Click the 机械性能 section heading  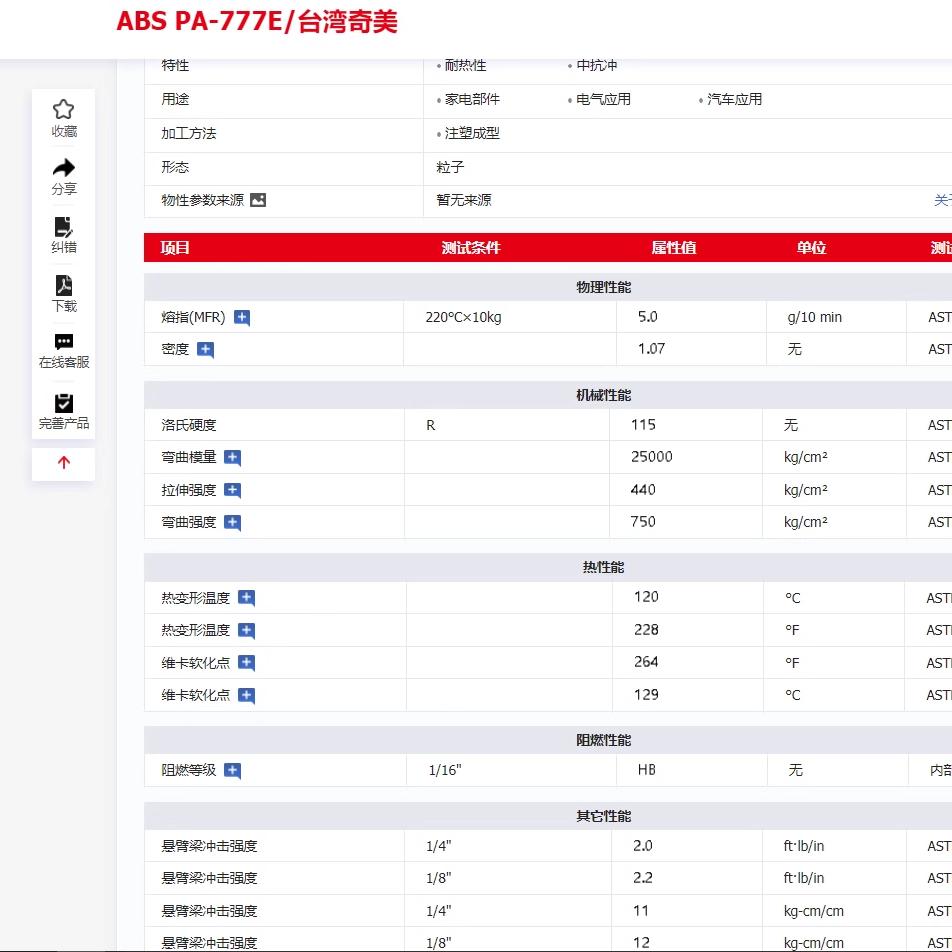coord(603,395)
